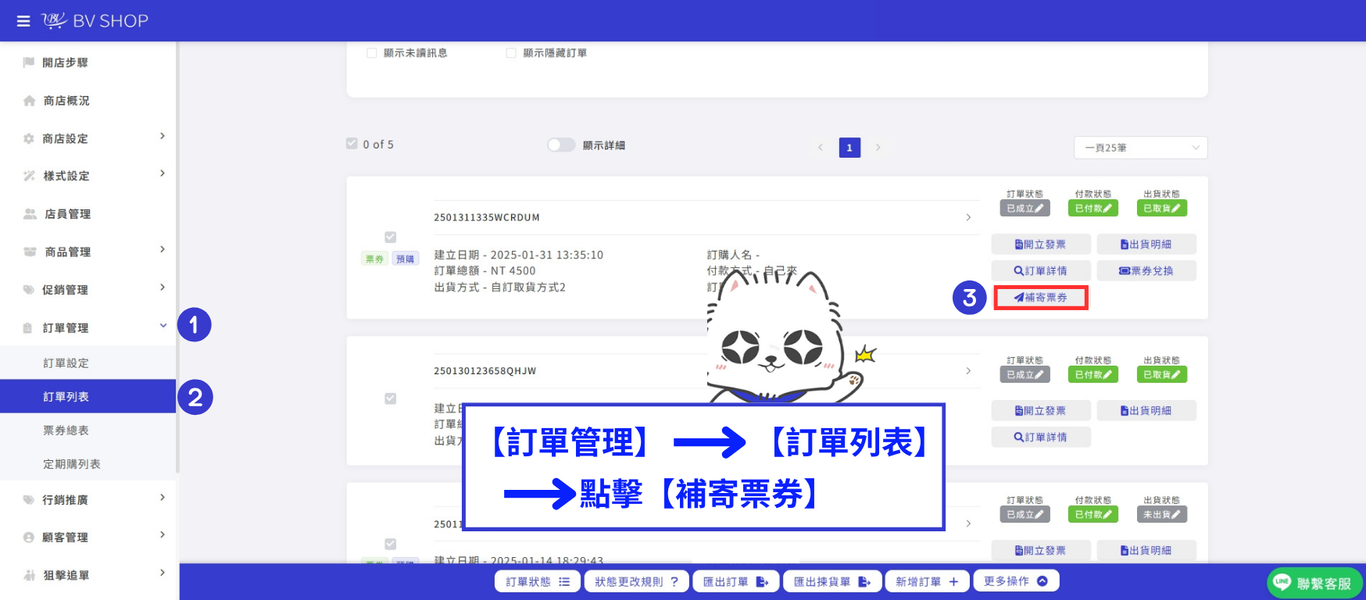This screenshot has height=600, width=1366.
Task: Tick the 顯示未讀訊息 checkbox
Action: pyautogui.click(x=372, y=53)
